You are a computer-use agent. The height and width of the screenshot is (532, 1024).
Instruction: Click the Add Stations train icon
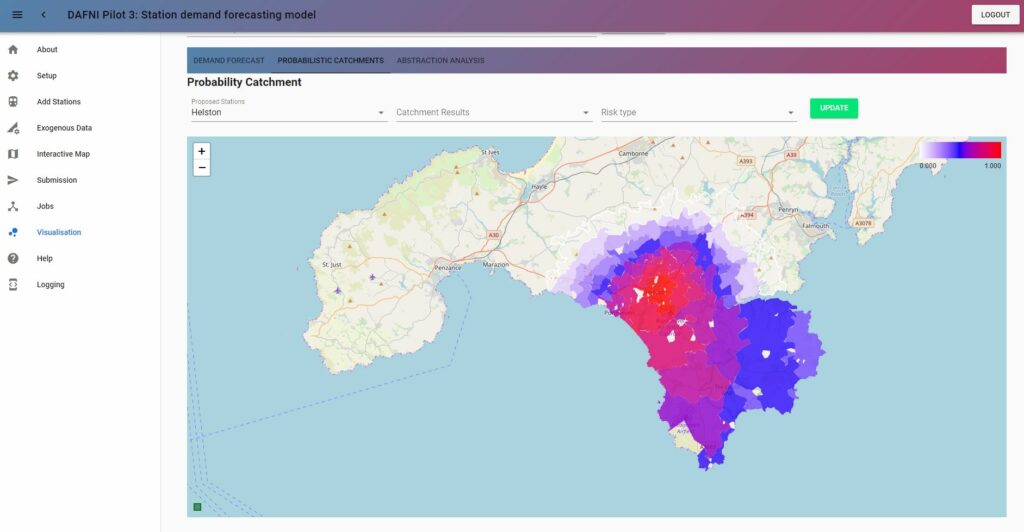[x=13, y=102]
